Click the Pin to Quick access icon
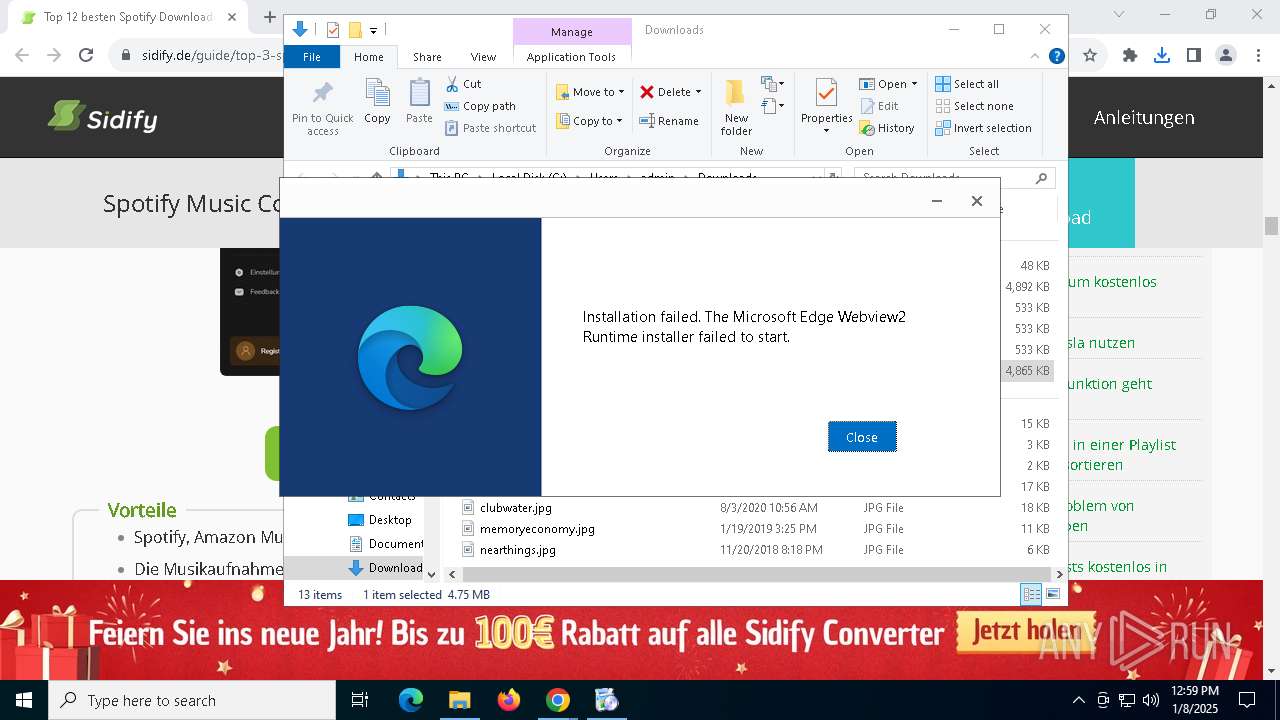 click(322, 94)
